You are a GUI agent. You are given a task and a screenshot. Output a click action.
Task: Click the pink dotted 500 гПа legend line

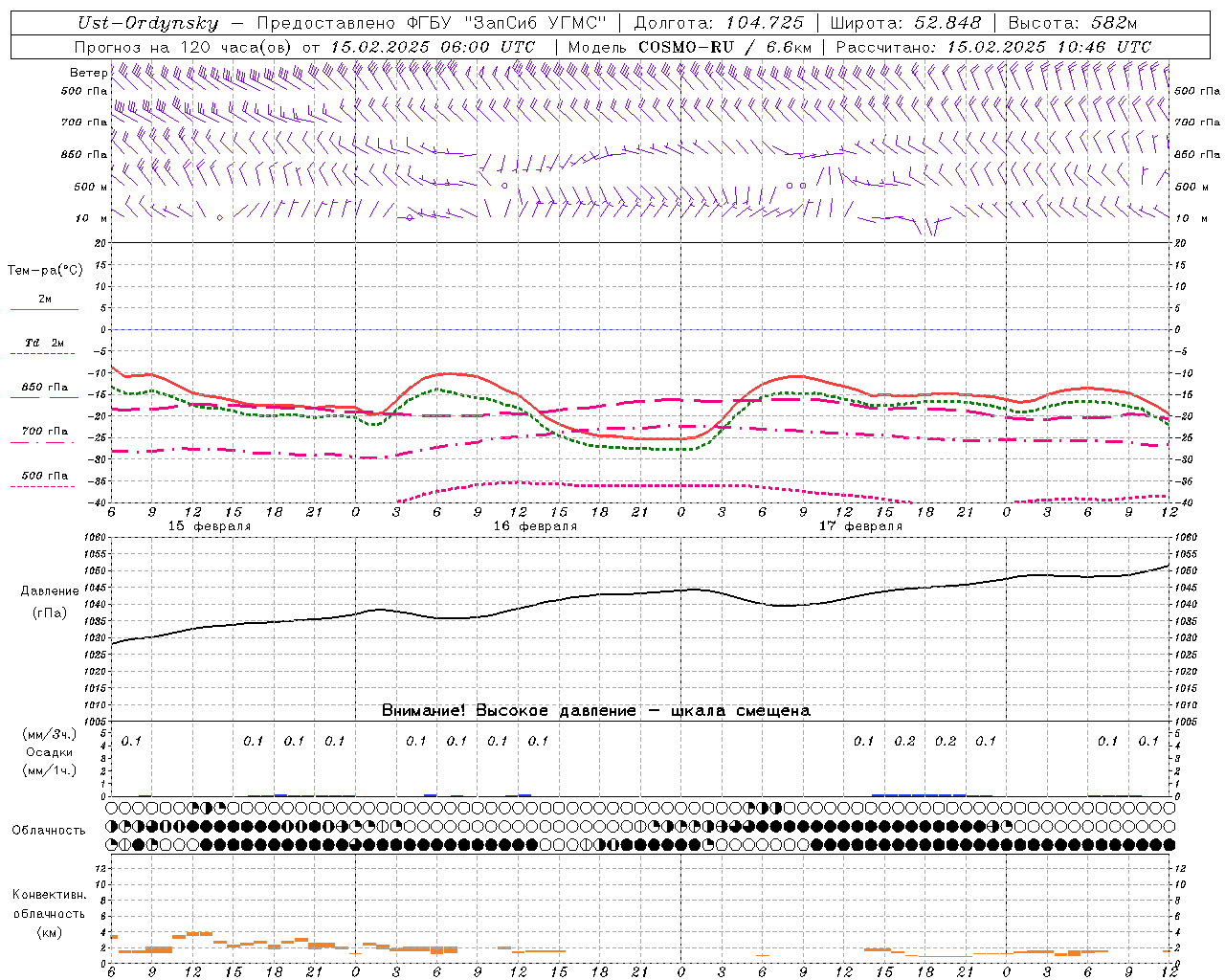point(42,486)
